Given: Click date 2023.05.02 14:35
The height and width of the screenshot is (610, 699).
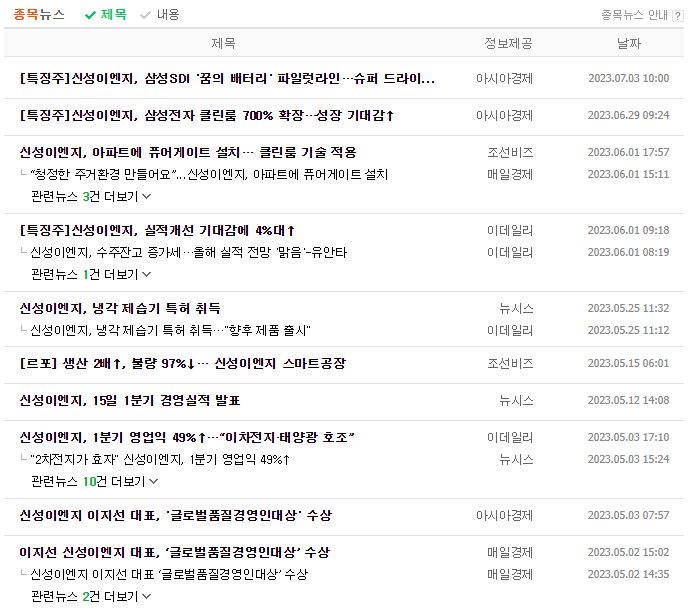Looking at the screenshot, I should pyautogui.click(x=629, y=574).
